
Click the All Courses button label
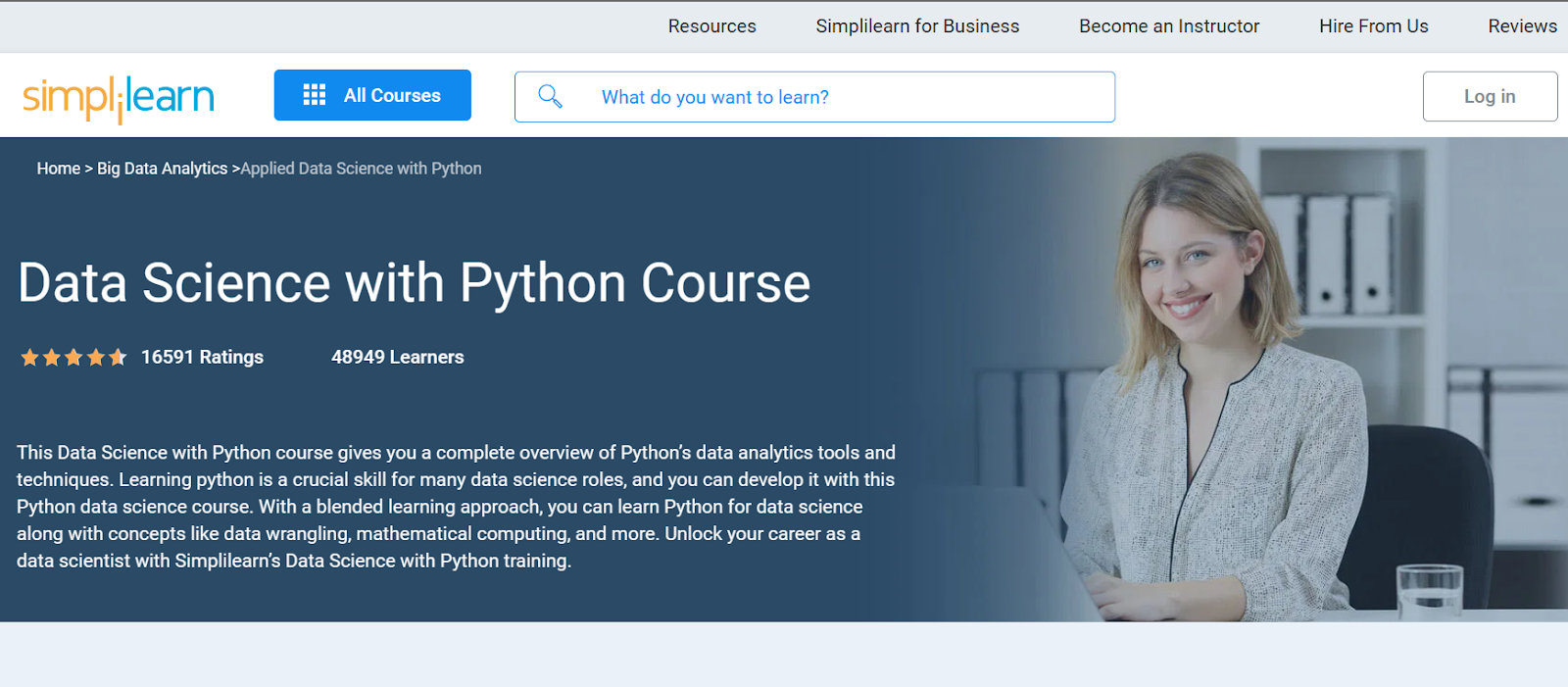click(392, 95)
